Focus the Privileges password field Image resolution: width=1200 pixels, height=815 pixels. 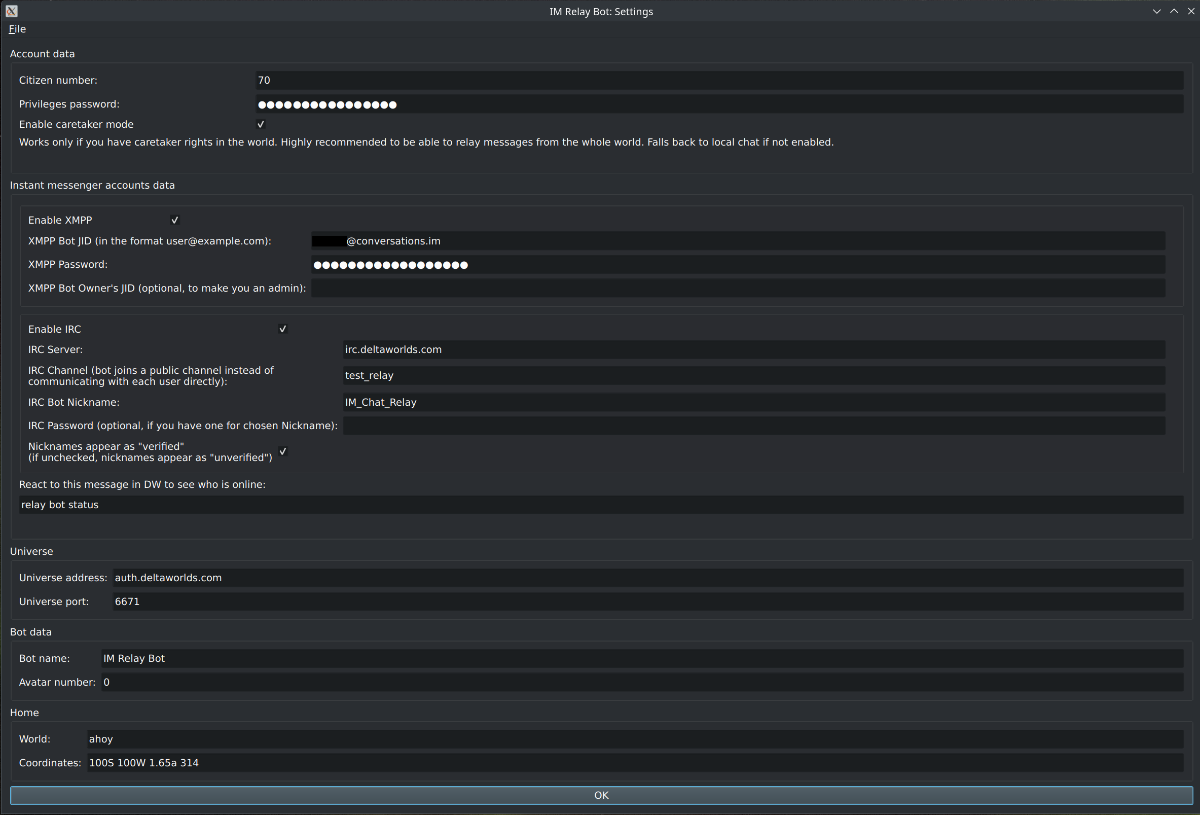pyautogui.click(x=719, y=104)
